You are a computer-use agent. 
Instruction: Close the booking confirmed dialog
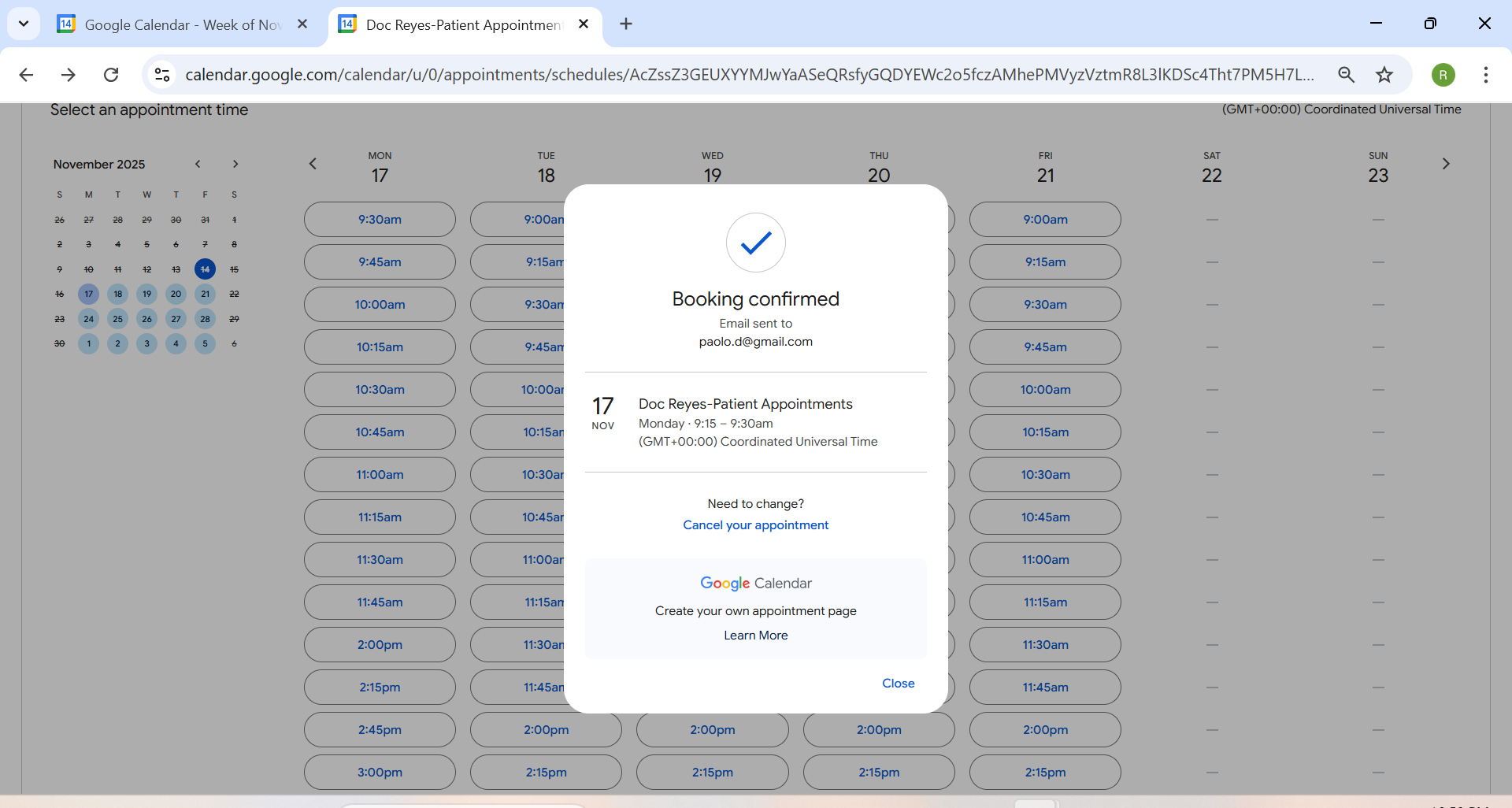[x=898, y=683]
